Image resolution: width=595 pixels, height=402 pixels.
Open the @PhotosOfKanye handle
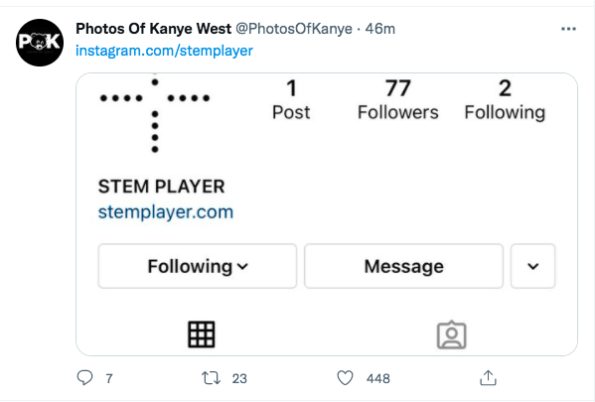(294, 29)
